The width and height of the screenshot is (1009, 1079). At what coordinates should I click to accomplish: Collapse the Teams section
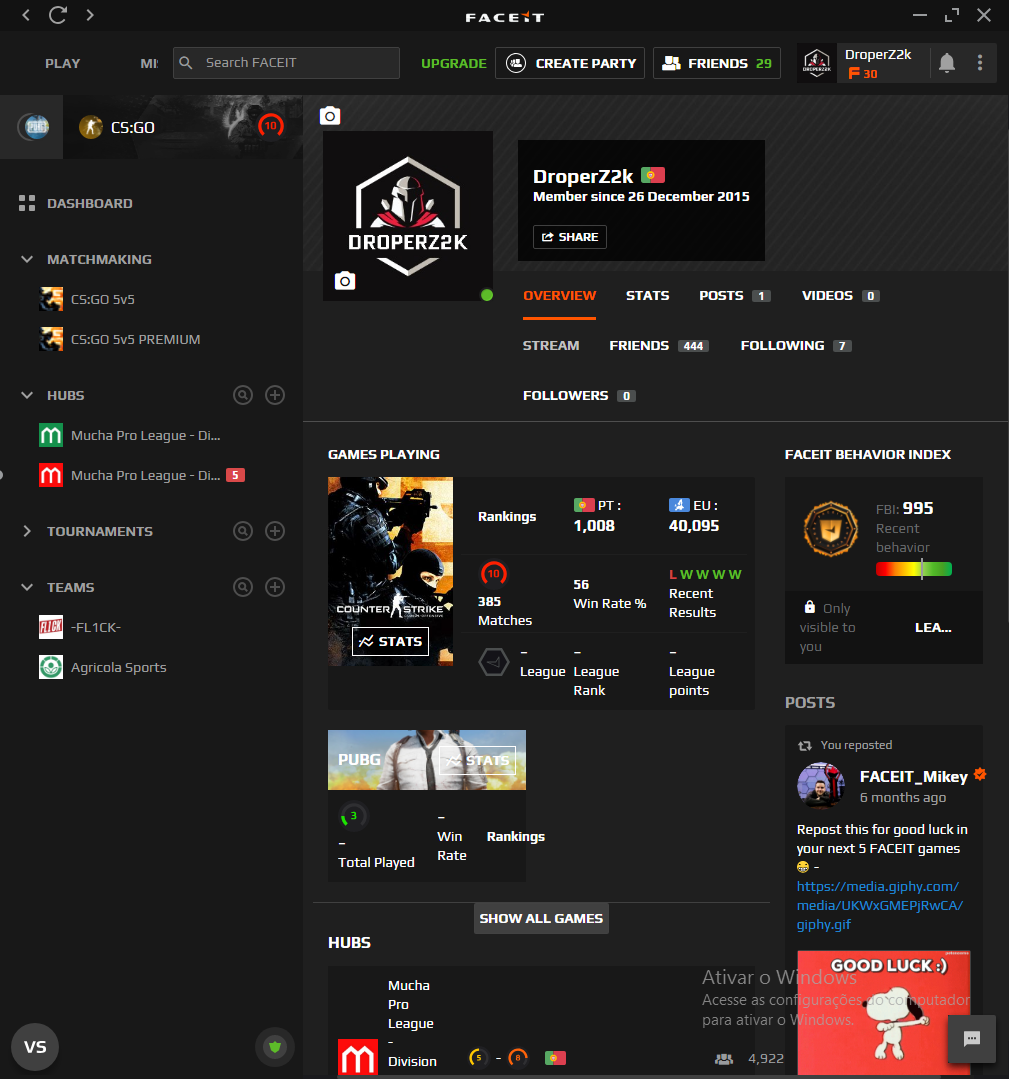point(27,587)
